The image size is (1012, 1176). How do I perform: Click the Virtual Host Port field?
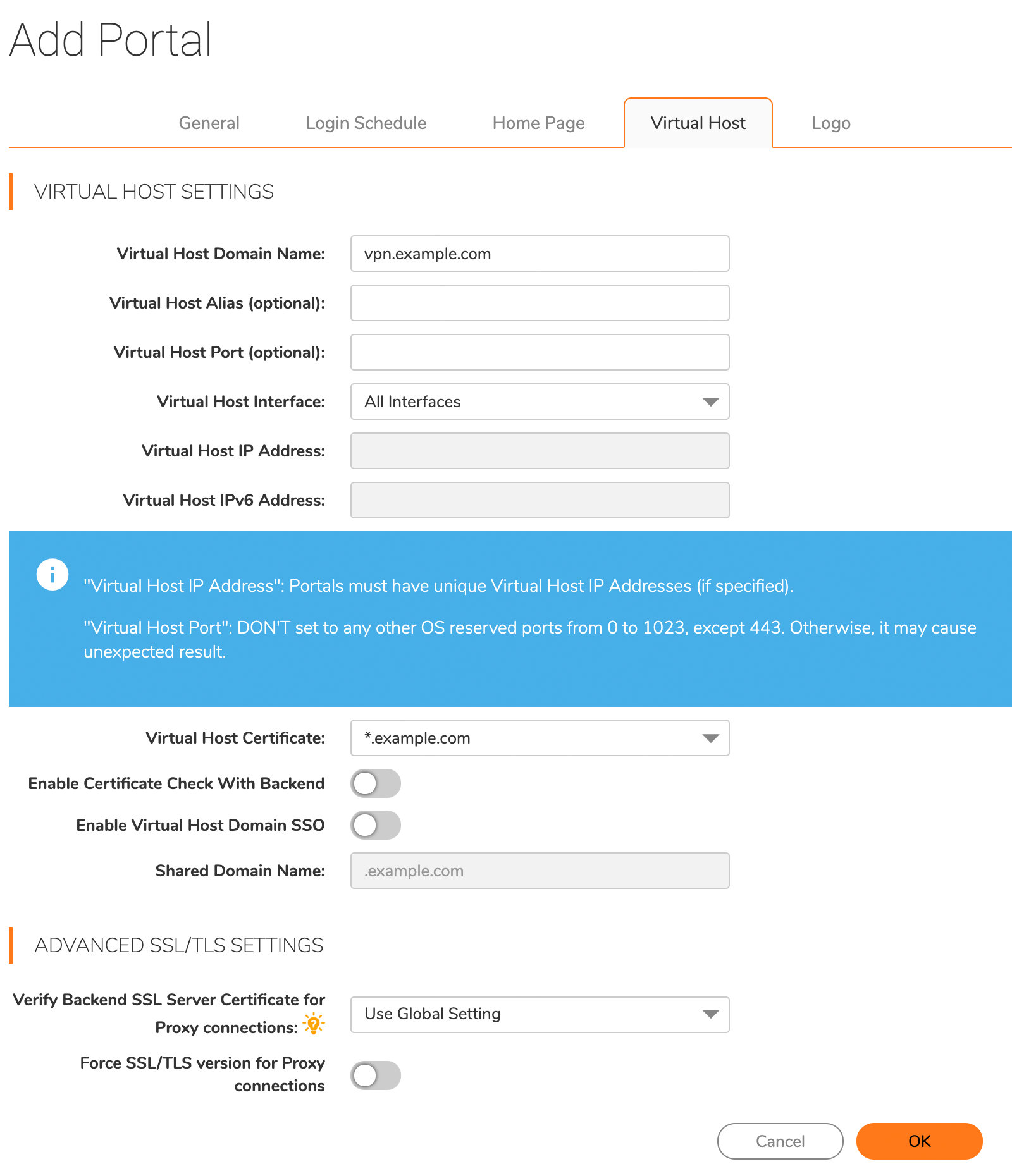pos(539,352)
